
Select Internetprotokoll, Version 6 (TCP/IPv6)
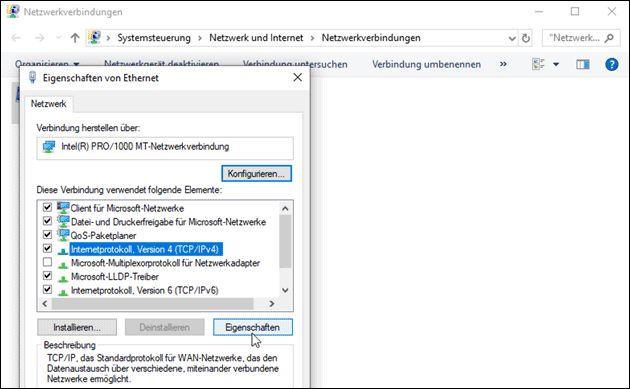point(145,290)
